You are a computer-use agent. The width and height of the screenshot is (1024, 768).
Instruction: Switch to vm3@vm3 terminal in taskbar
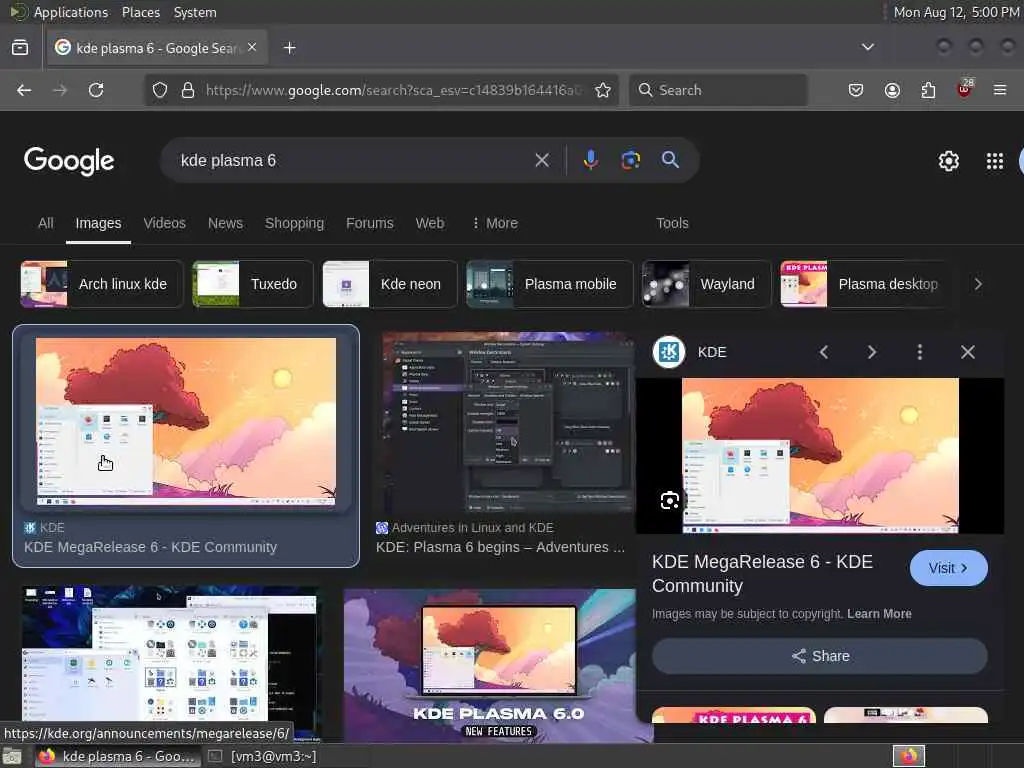click(264, 756)
